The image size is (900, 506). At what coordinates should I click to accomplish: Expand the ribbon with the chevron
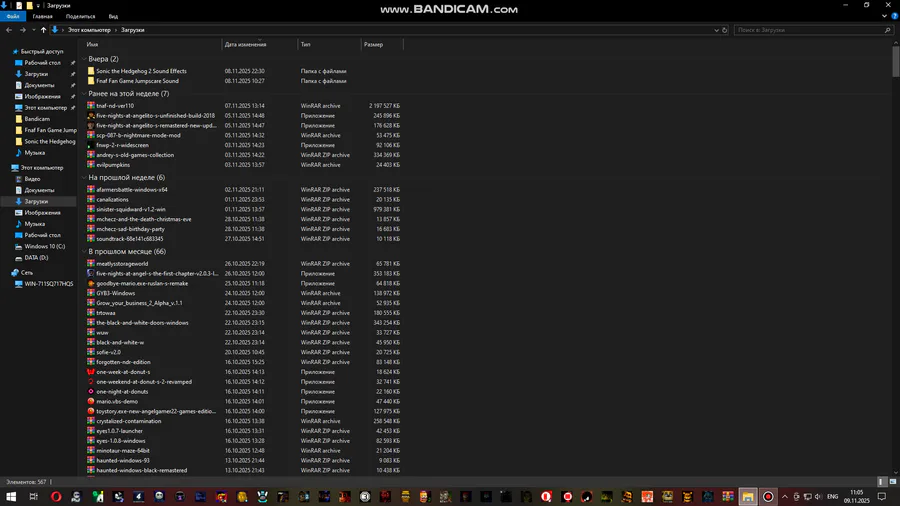(x=884, y=16)
